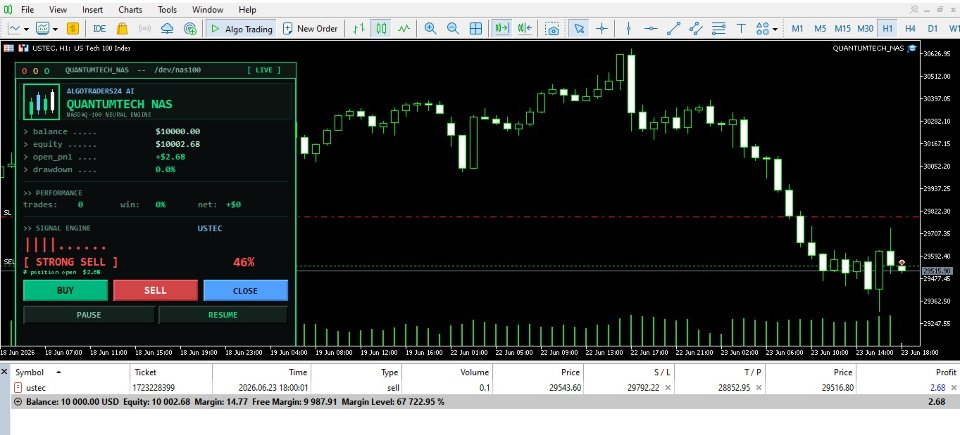Open the Help menu
960x435 pixels.
pos(247,10)
